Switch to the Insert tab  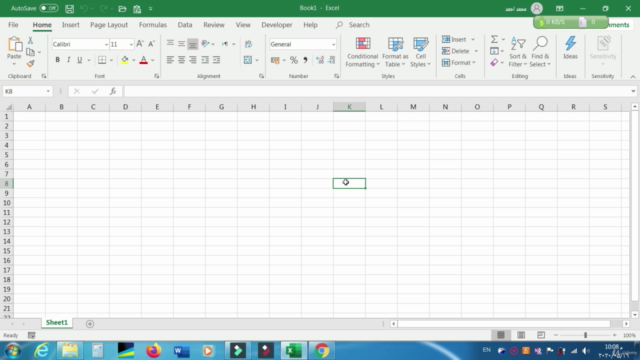[71, 25]
